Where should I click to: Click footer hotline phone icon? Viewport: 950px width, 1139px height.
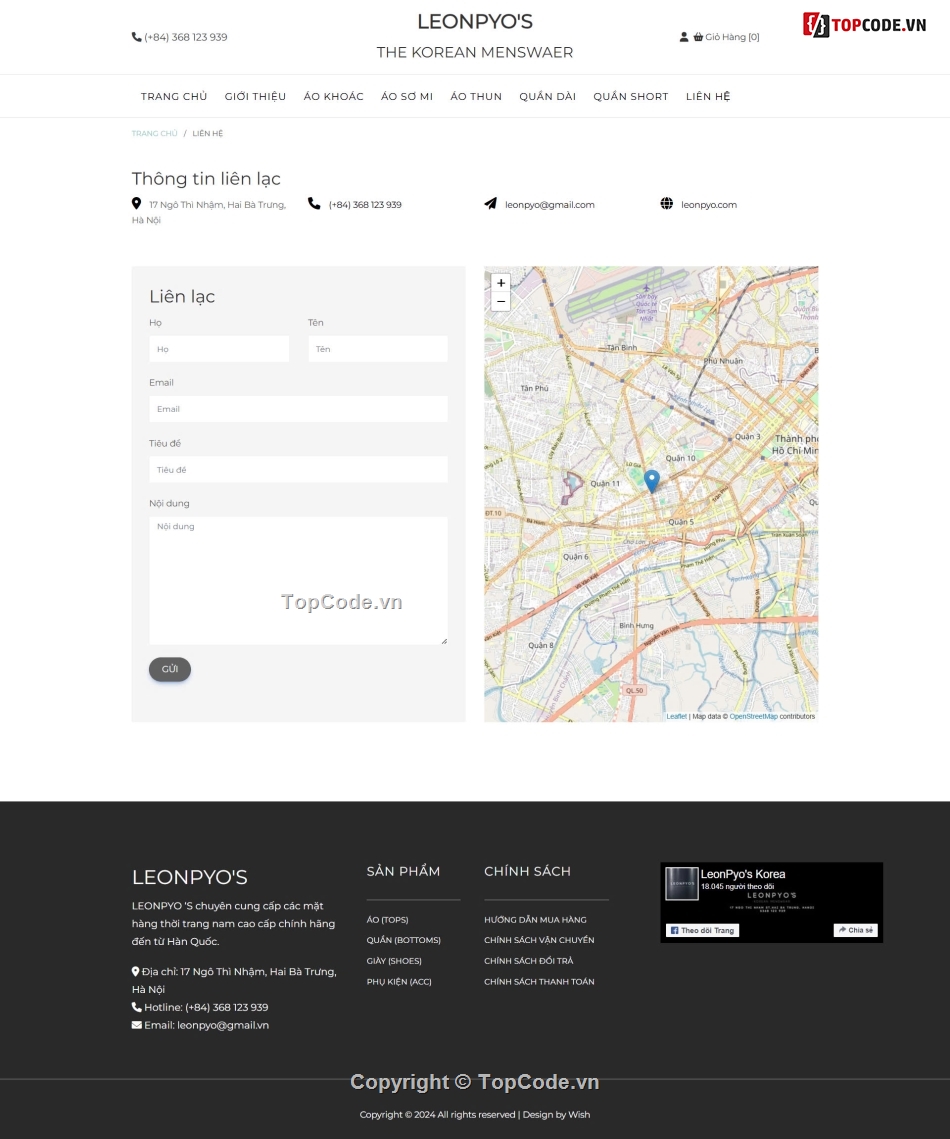tap(137, 1007)
